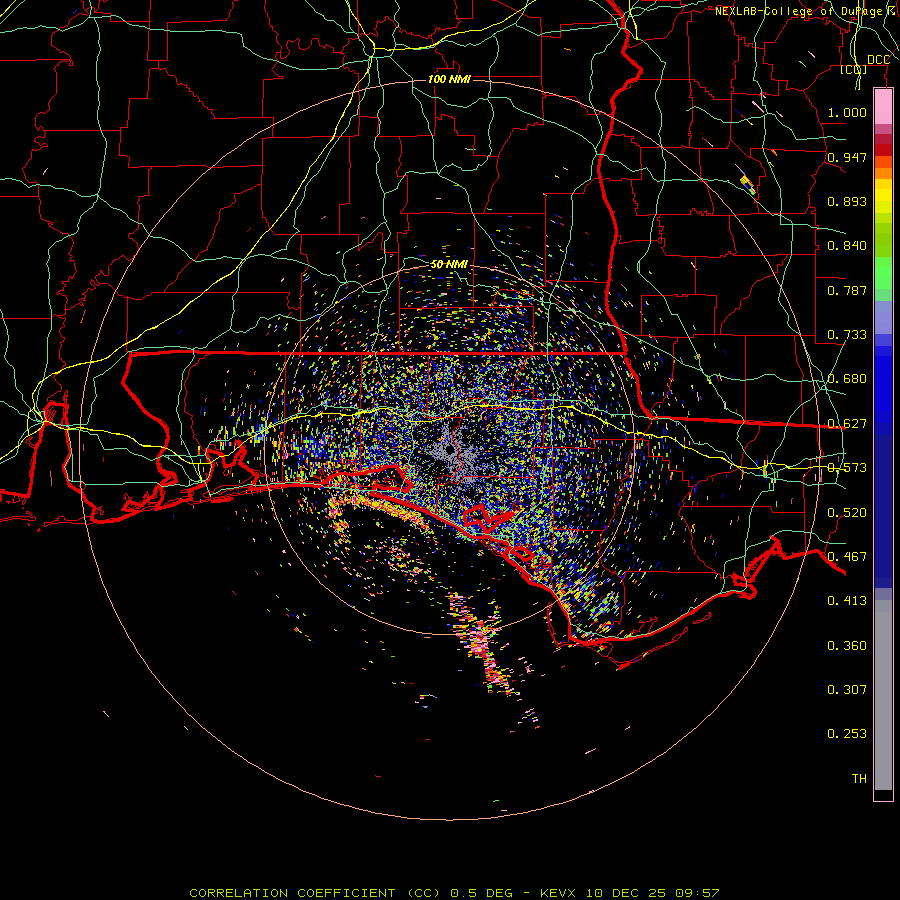Select the 0.787 scale value
900x900 pixels.
click(847, 290)
